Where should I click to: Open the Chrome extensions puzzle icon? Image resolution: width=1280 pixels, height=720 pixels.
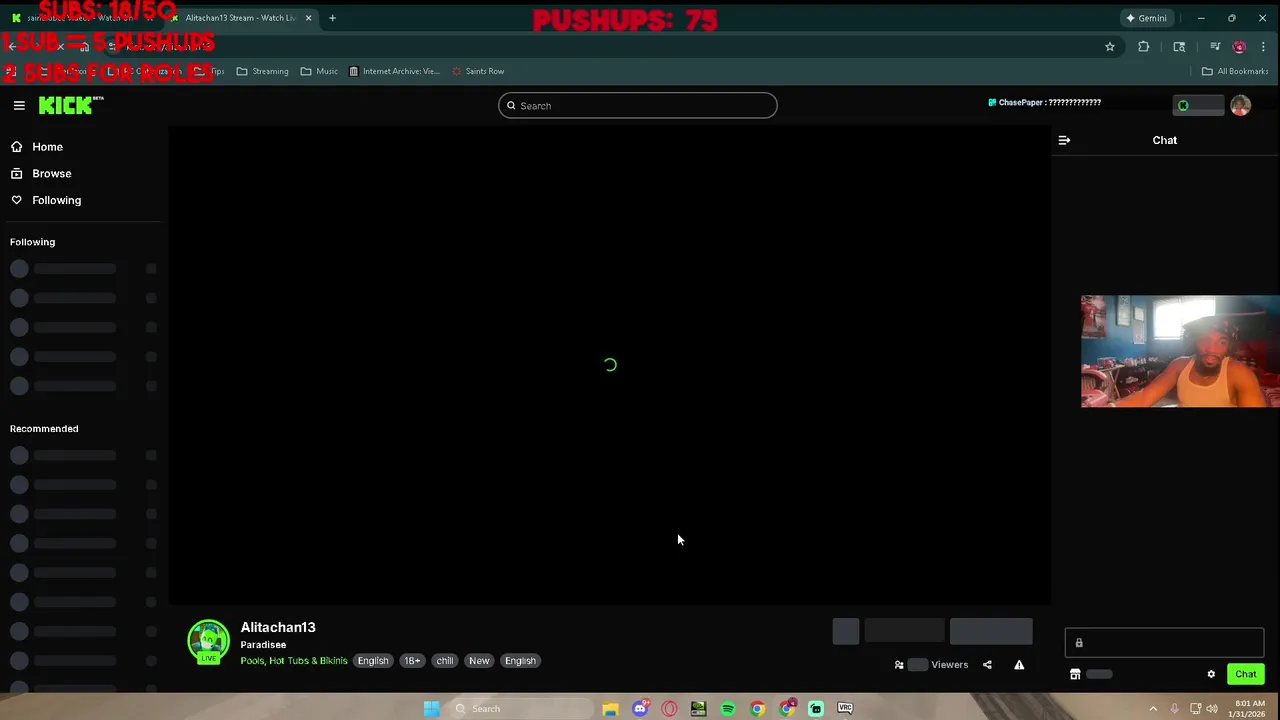click(x=1143, y=46)
